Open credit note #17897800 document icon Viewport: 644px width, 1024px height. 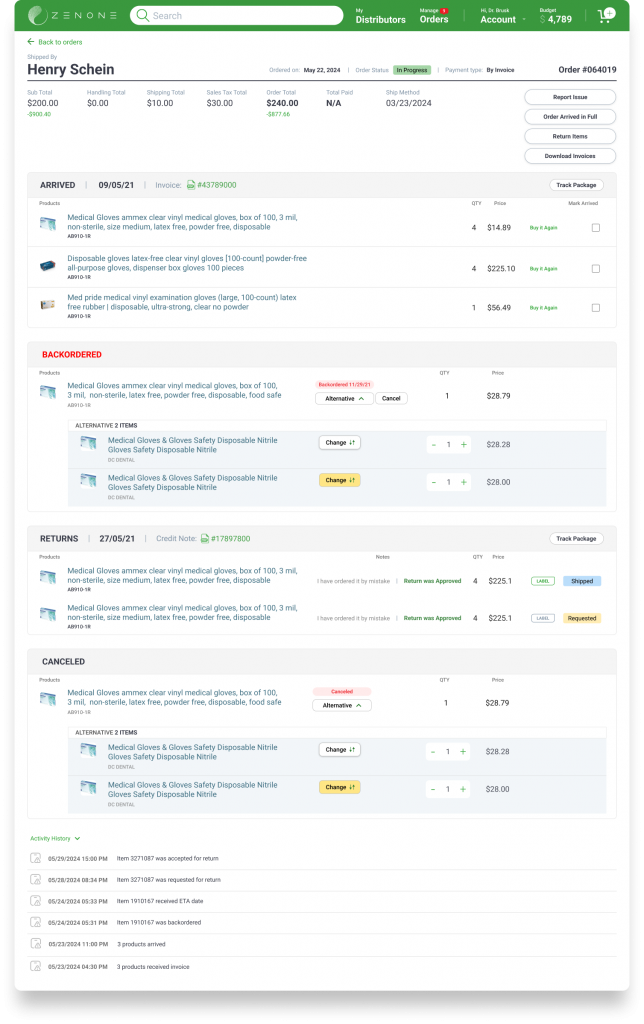click(206, 538)
